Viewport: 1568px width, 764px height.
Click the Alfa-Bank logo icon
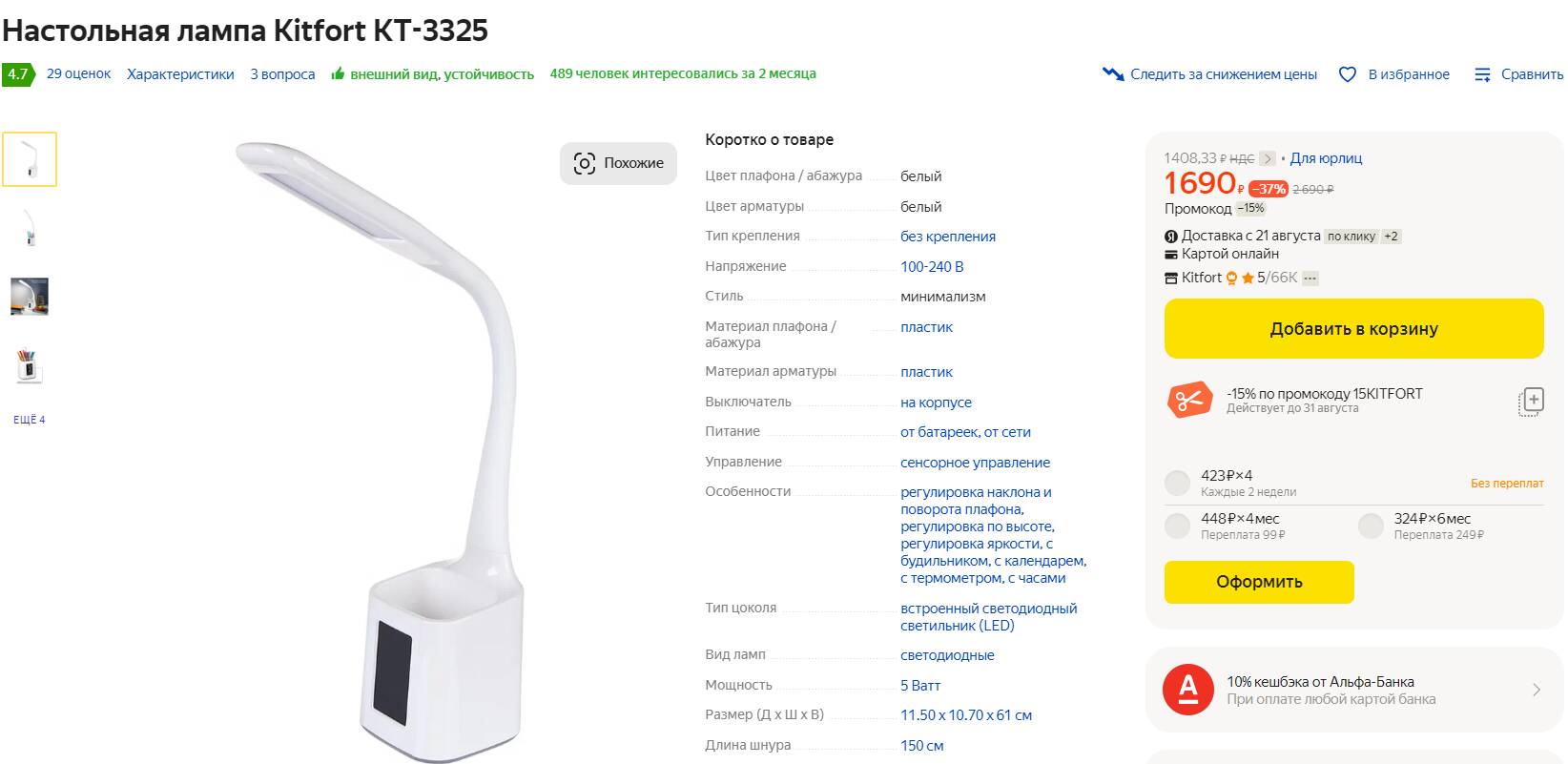tap(1188, 690)
